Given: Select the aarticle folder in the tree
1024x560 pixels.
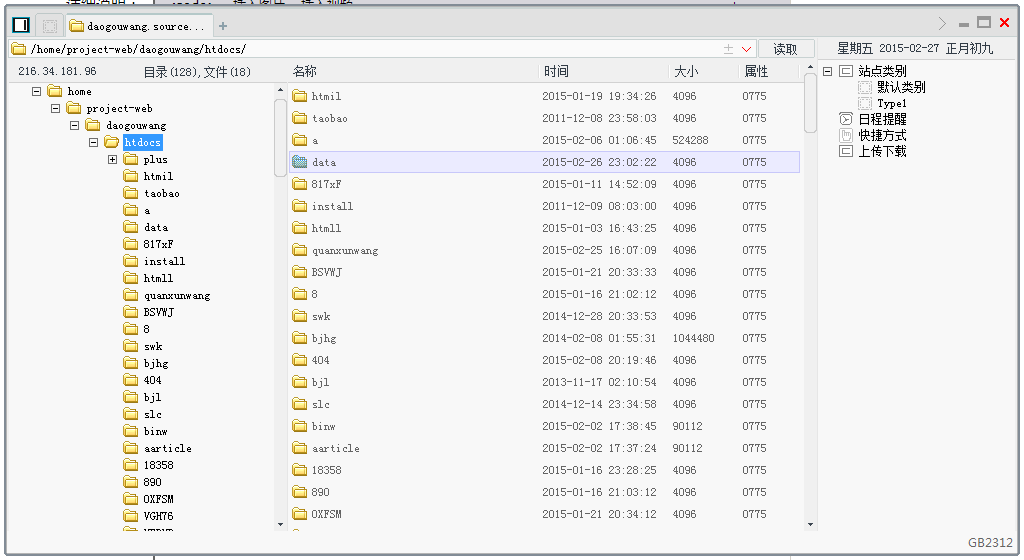Looking at the screenshot, I should pos(168,448).
